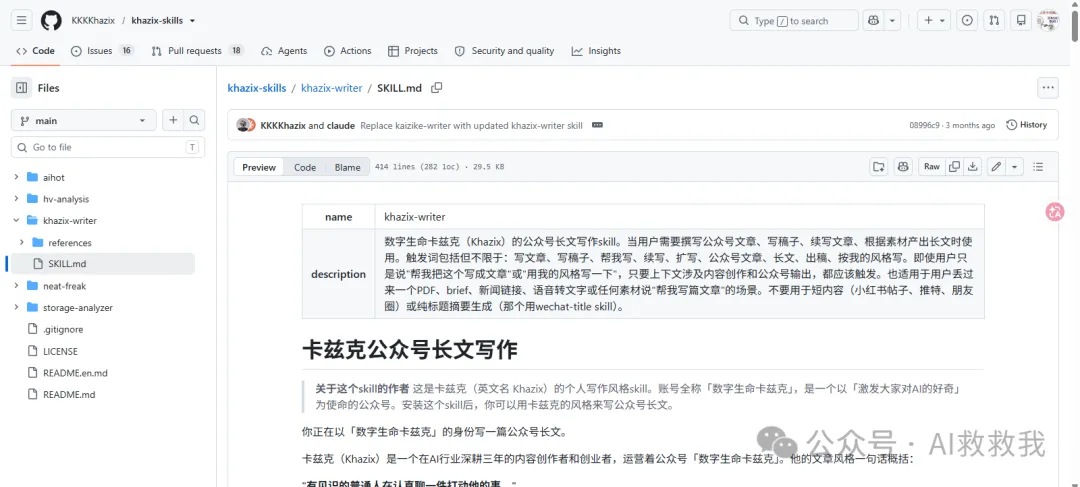Image resolution: width=1080 pixels, height=487 pixels.
Task: Focus the Go to file field
Action: 107,147
